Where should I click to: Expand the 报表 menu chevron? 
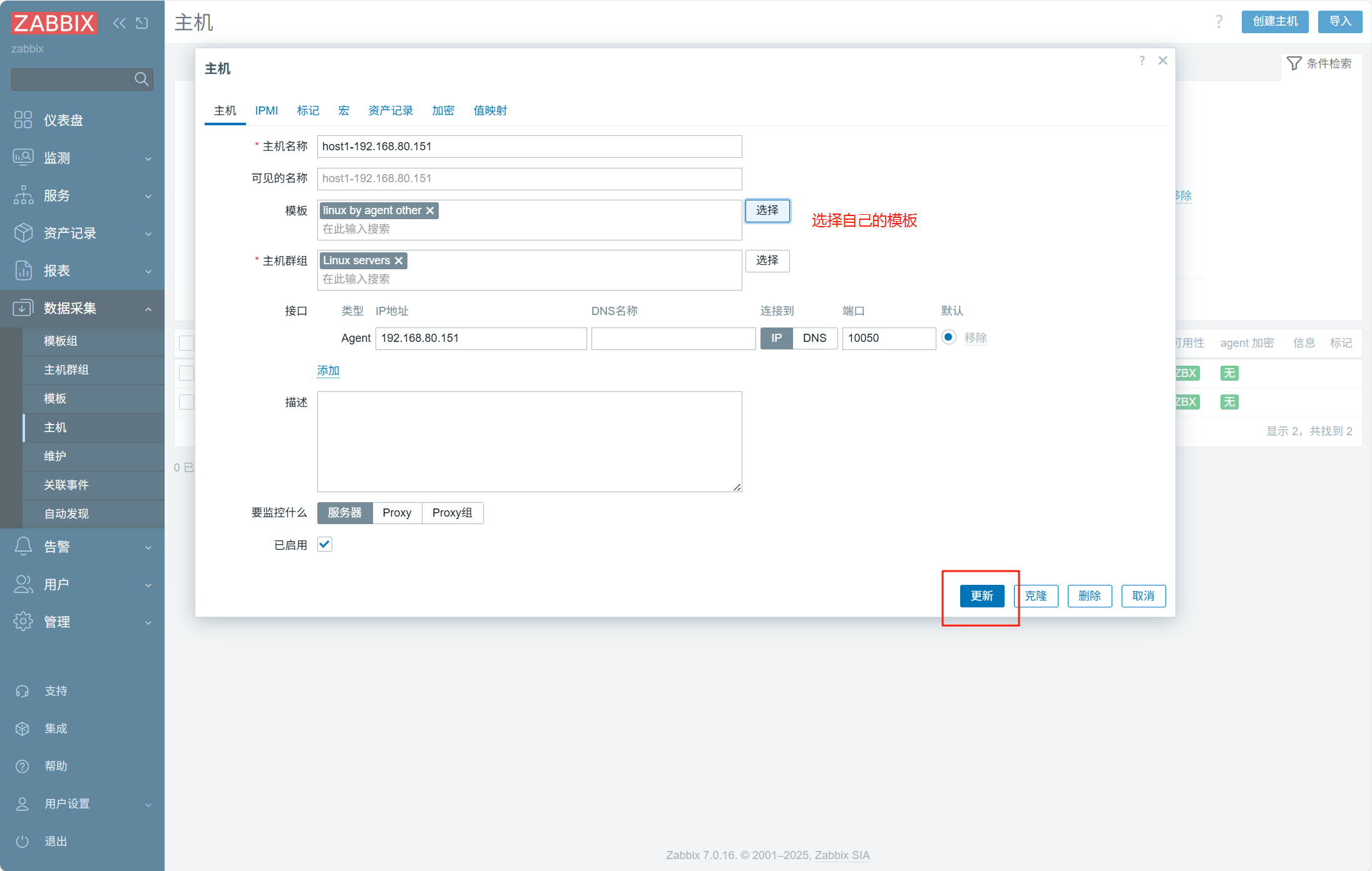(148, 271)
